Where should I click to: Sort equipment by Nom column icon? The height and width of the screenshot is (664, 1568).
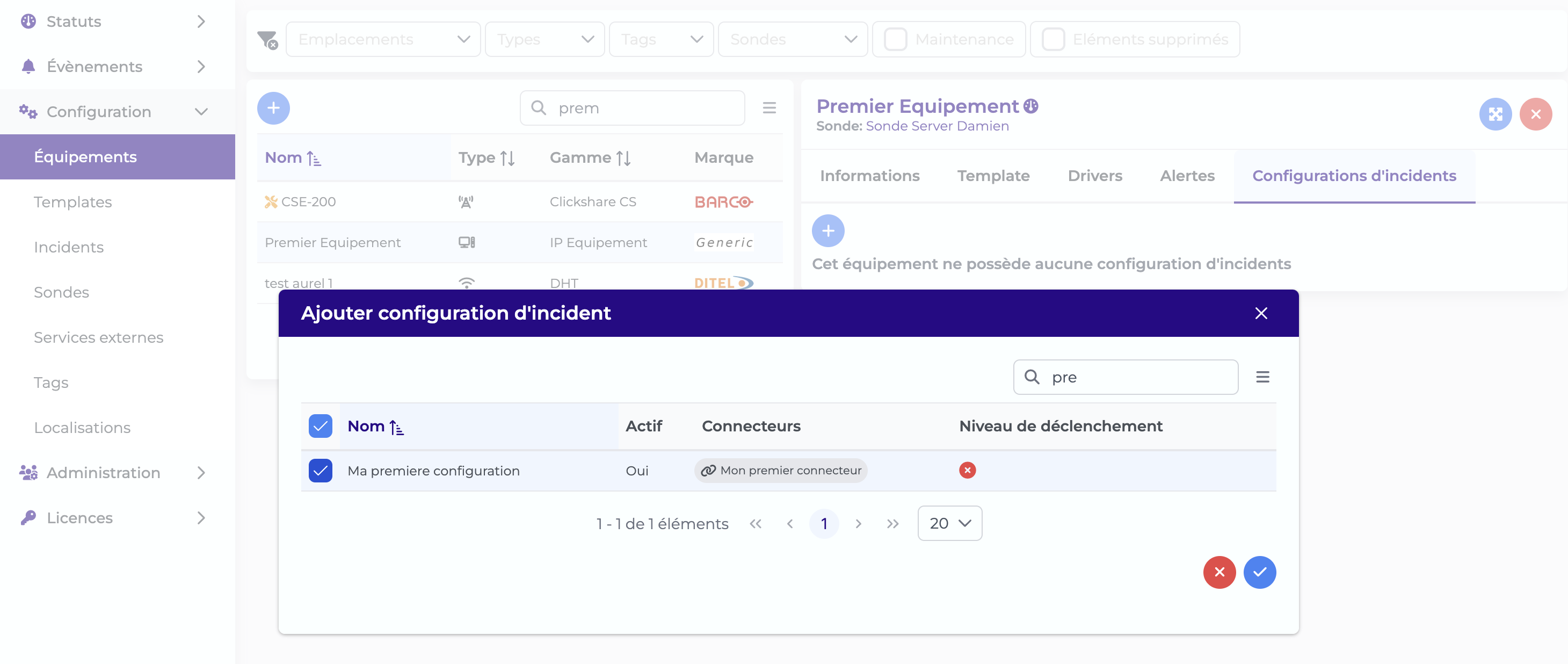click(x=314, y=158)
